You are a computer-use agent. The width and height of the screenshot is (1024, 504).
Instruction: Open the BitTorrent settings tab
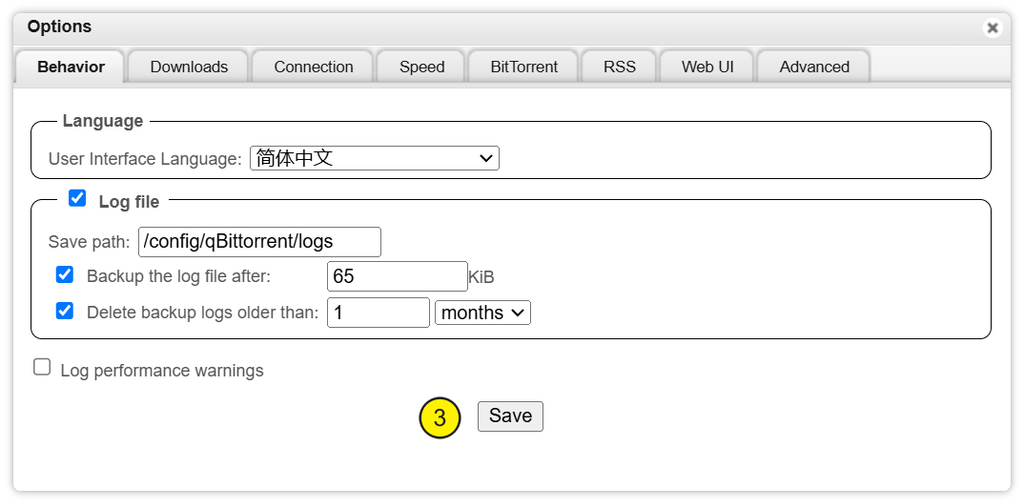click(524, 67)
